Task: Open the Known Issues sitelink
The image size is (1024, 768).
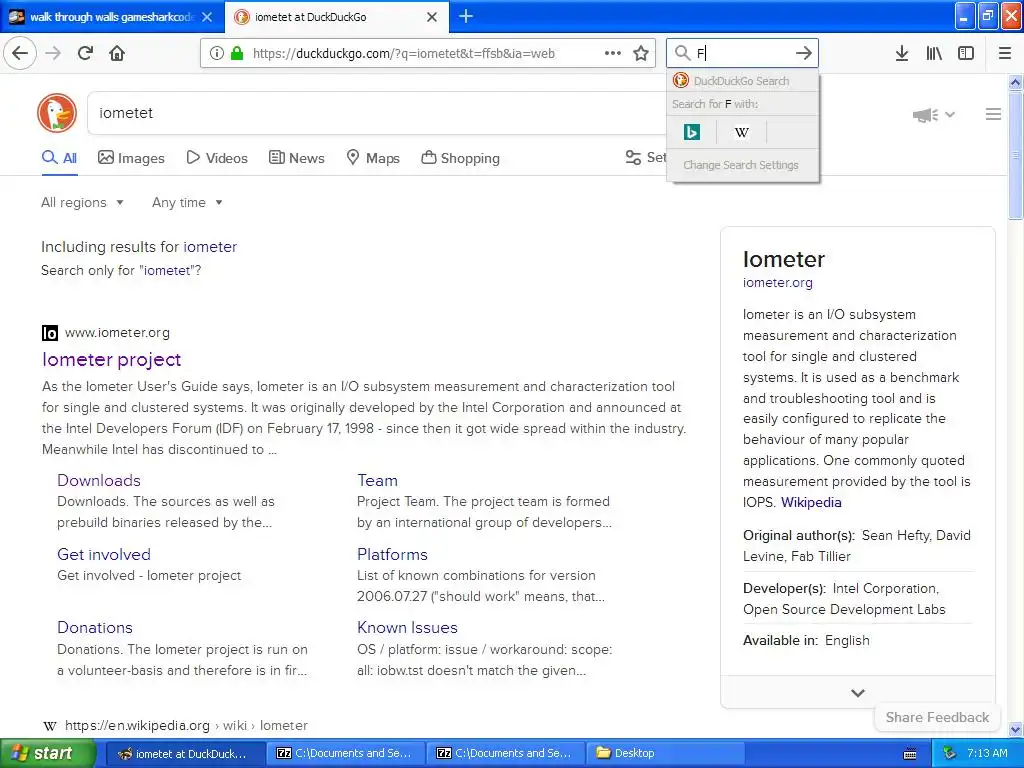Action: pyautogui.click(x=407, y=628)
